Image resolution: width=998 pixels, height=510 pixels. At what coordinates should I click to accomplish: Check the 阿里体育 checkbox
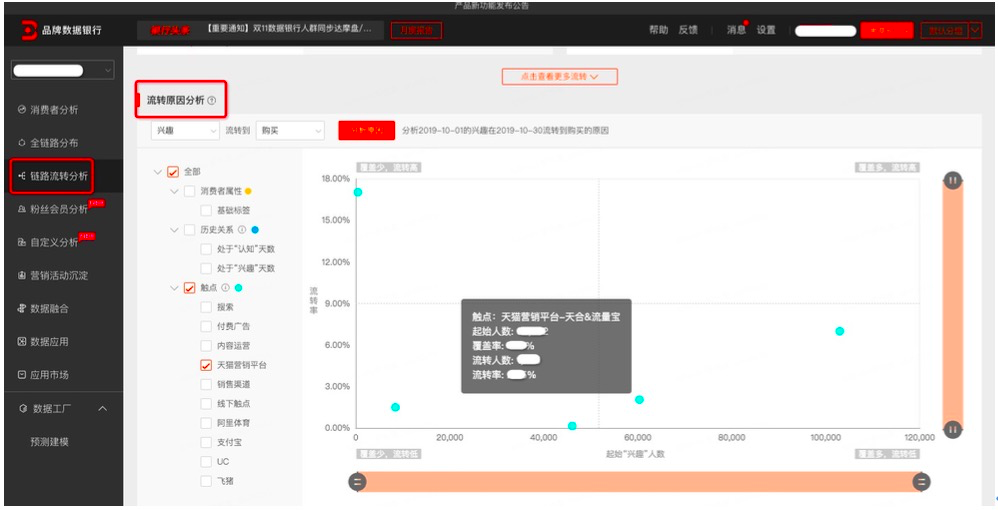pyautogui.click(x=206, y=423)
